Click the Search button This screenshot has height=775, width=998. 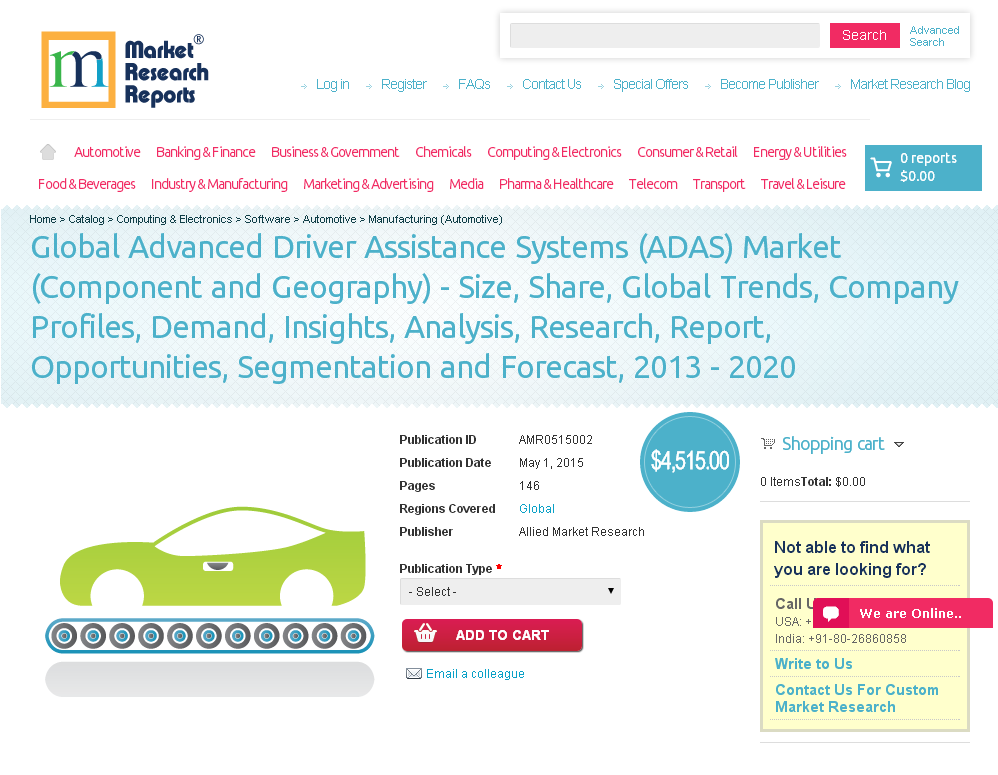864,35
